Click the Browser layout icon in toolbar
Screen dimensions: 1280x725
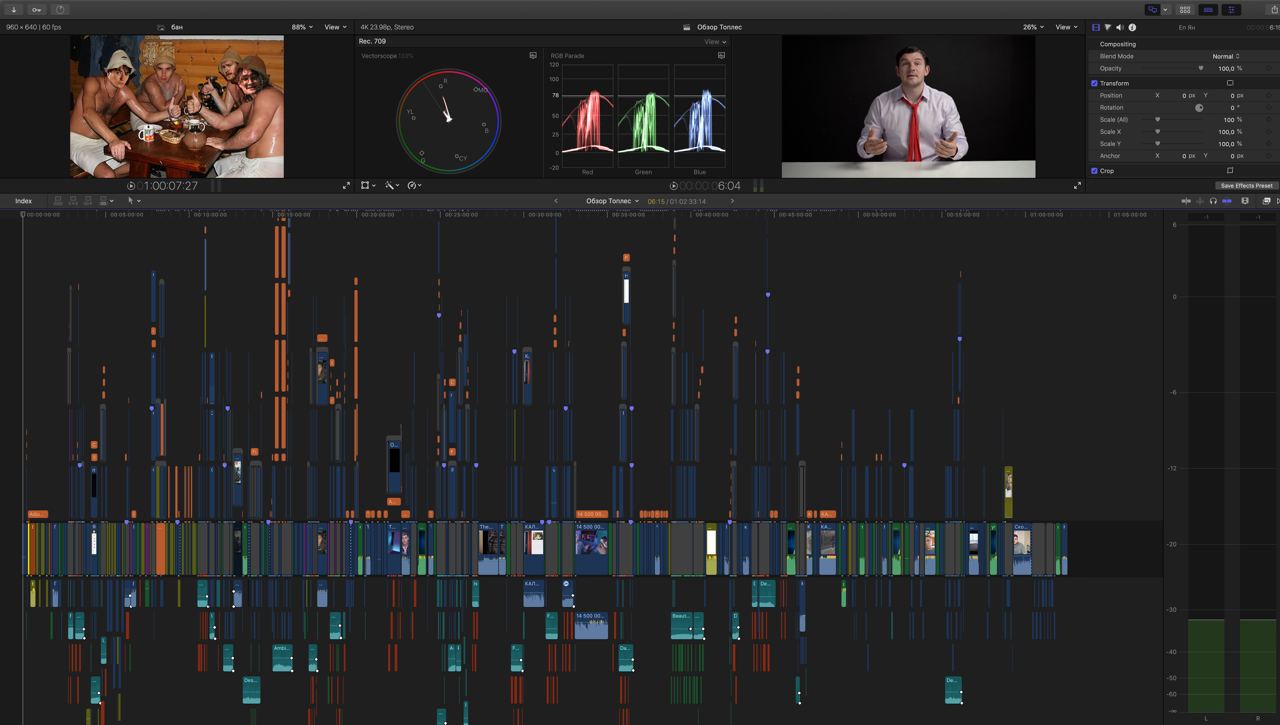tap(1153, 9)
